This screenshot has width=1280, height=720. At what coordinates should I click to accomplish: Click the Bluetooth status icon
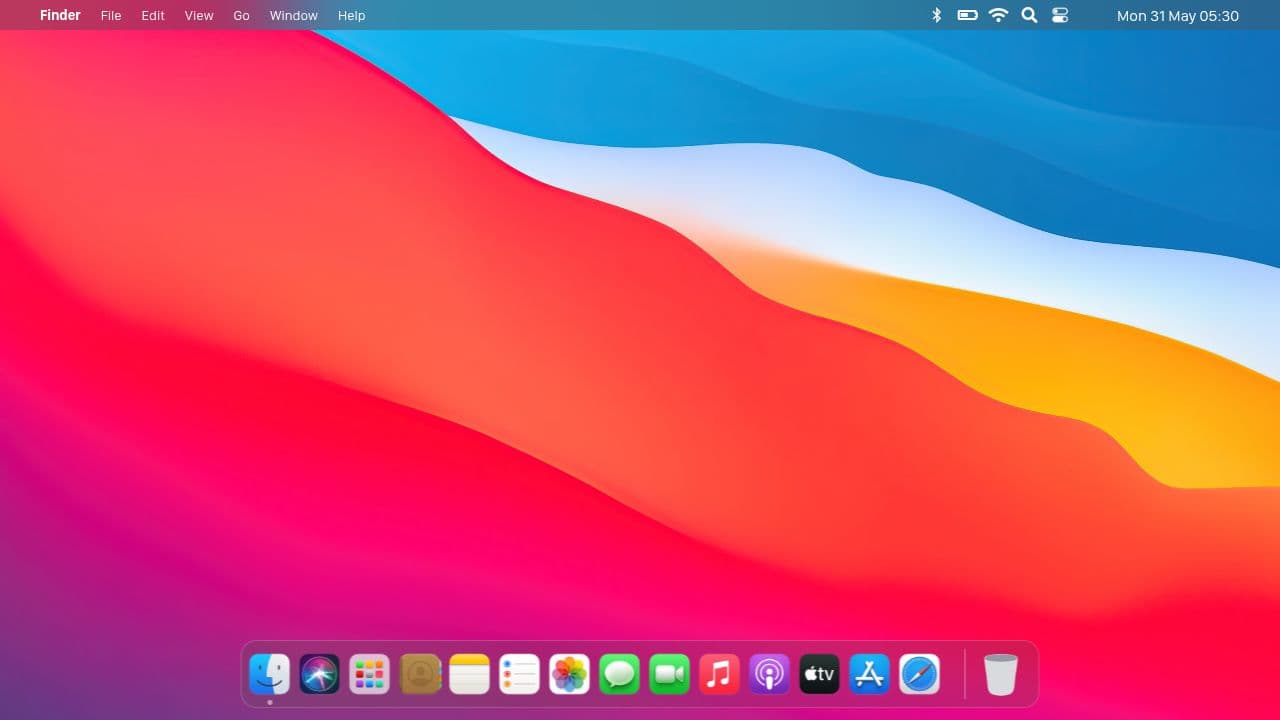tap(937, 15)
